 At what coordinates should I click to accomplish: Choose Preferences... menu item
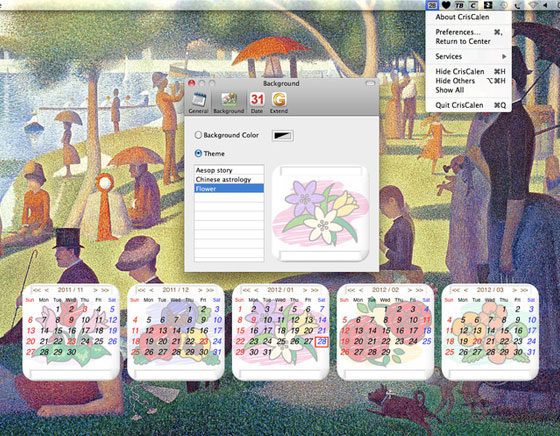pos(469,32)
